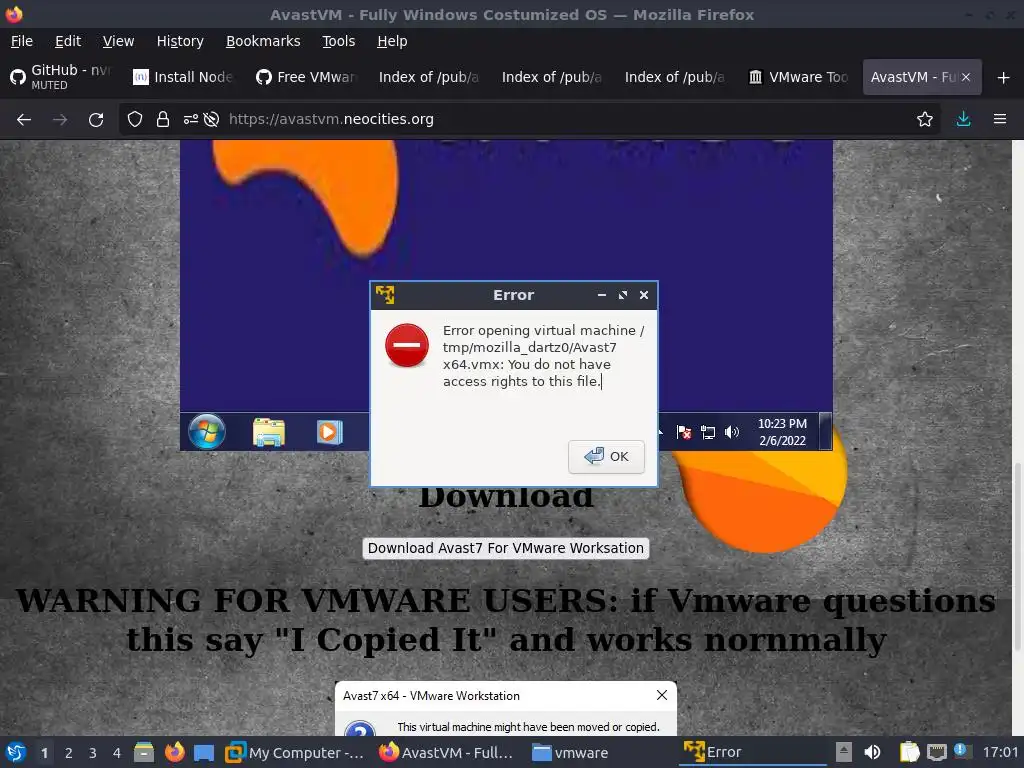
Task: Switch to the muted GitHub tab
Action: pyautogui.click(x=61, y=77)
